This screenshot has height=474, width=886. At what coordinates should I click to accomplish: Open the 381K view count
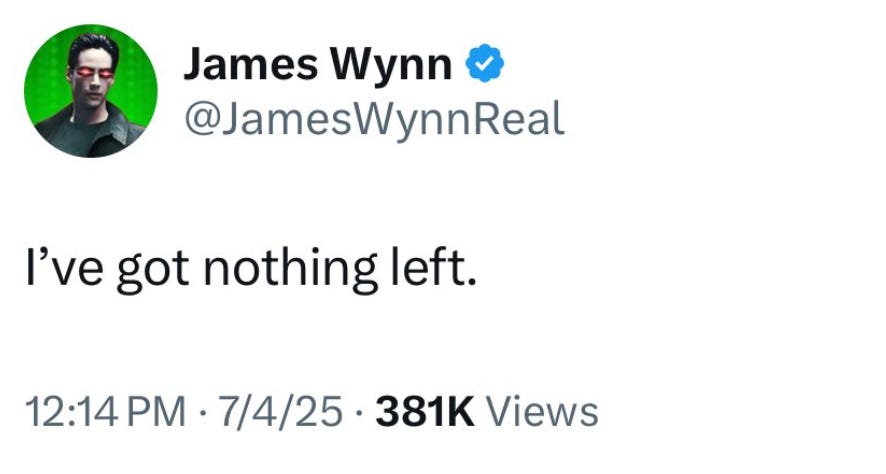(x=425, y=411)
